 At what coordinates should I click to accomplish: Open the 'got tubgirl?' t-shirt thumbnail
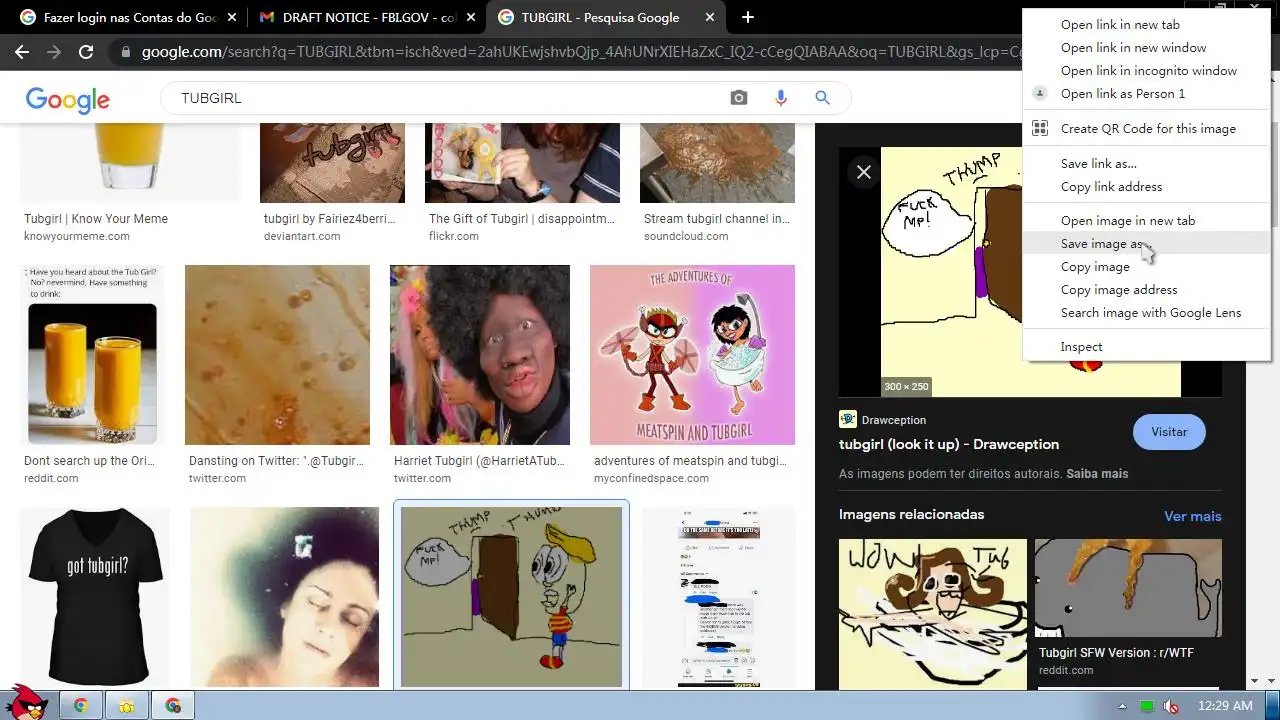95,597
